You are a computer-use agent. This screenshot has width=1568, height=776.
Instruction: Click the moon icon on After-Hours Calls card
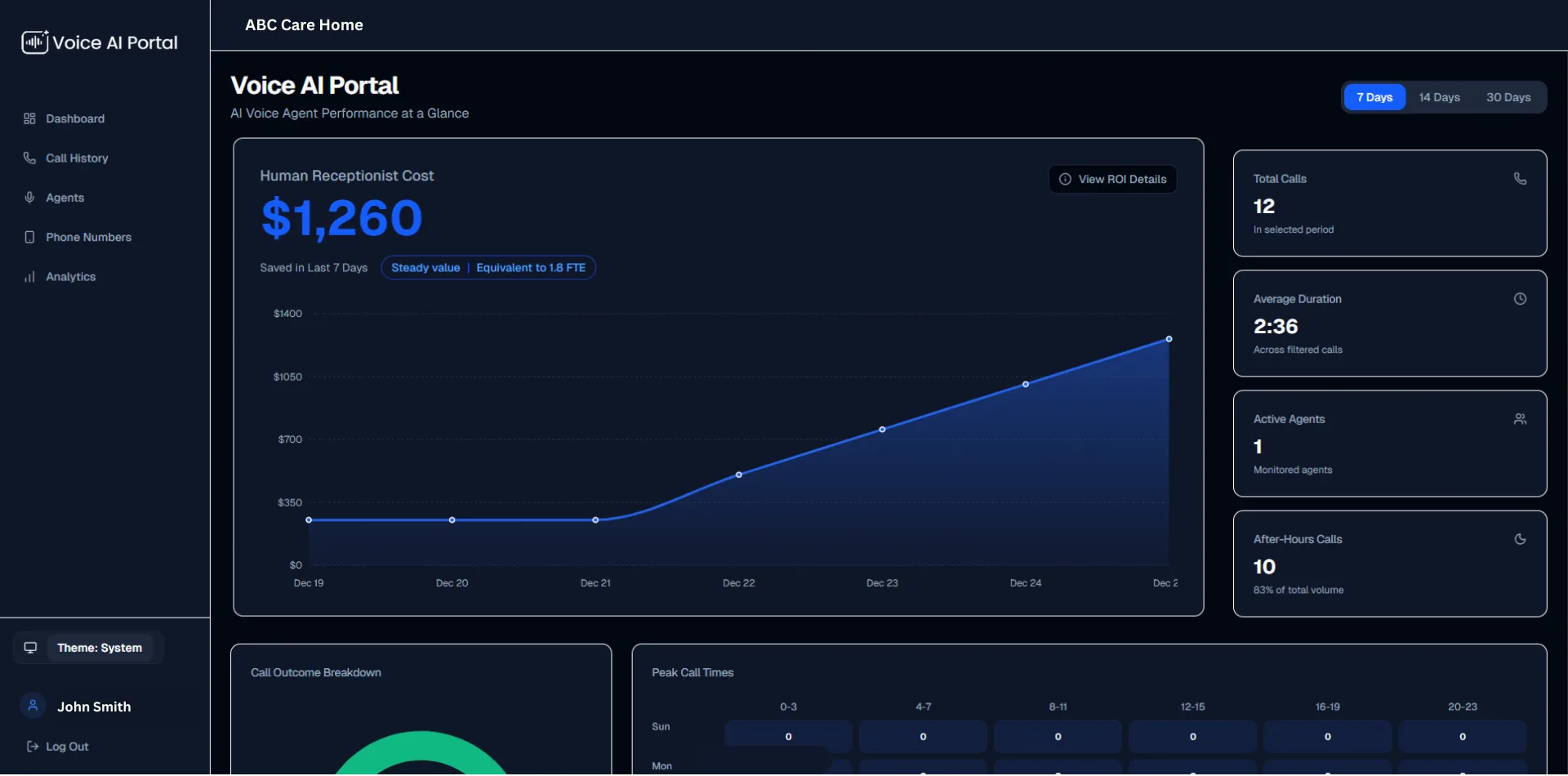(1520, 538)
